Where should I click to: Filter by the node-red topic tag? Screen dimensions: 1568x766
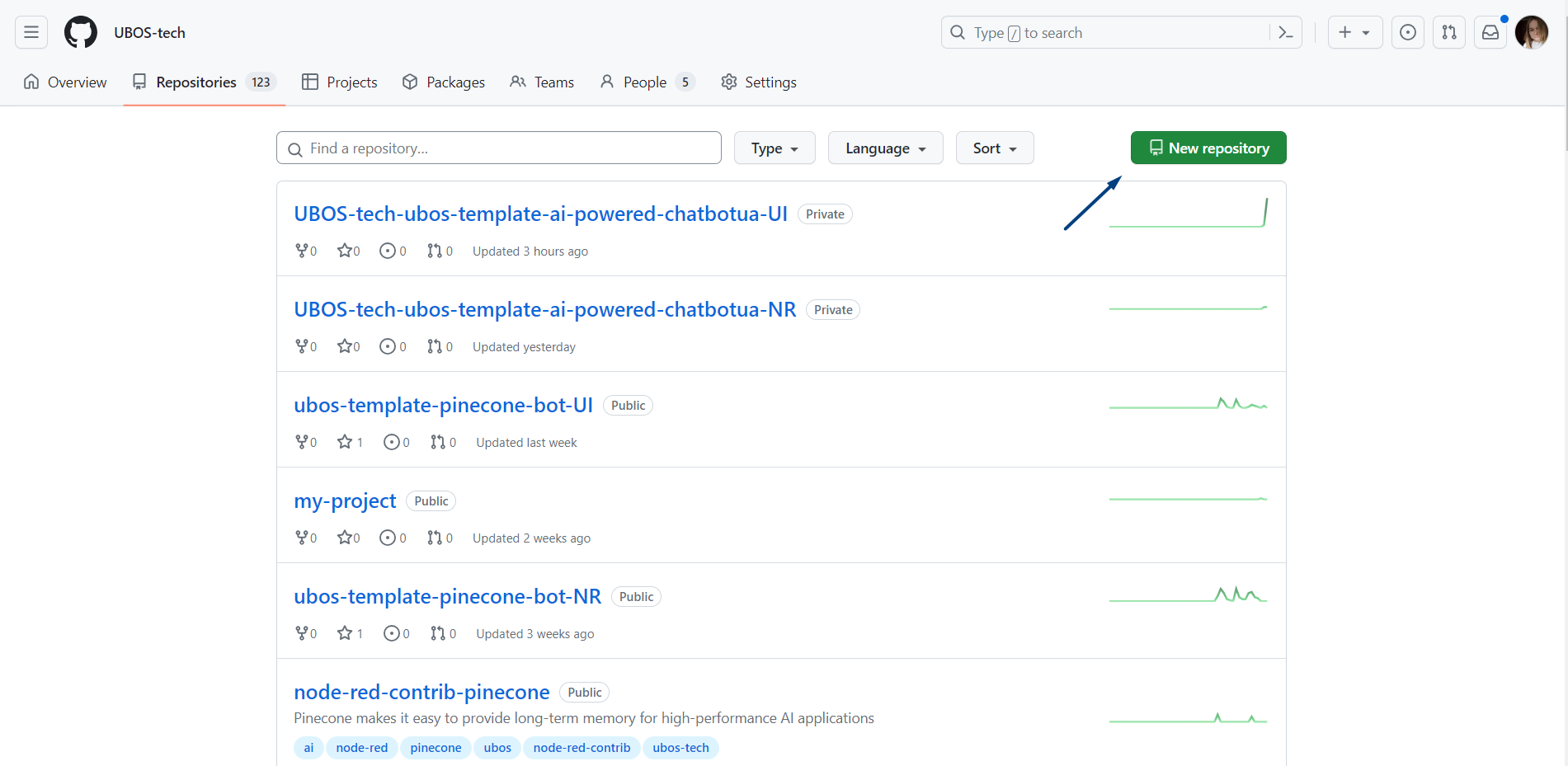click(362, 748)
